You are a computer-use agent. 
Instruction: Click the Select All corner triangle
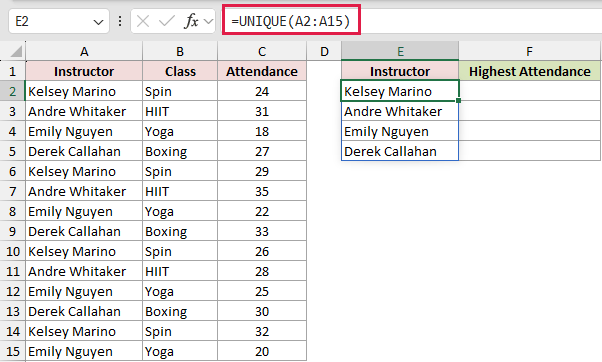(16, 51)
